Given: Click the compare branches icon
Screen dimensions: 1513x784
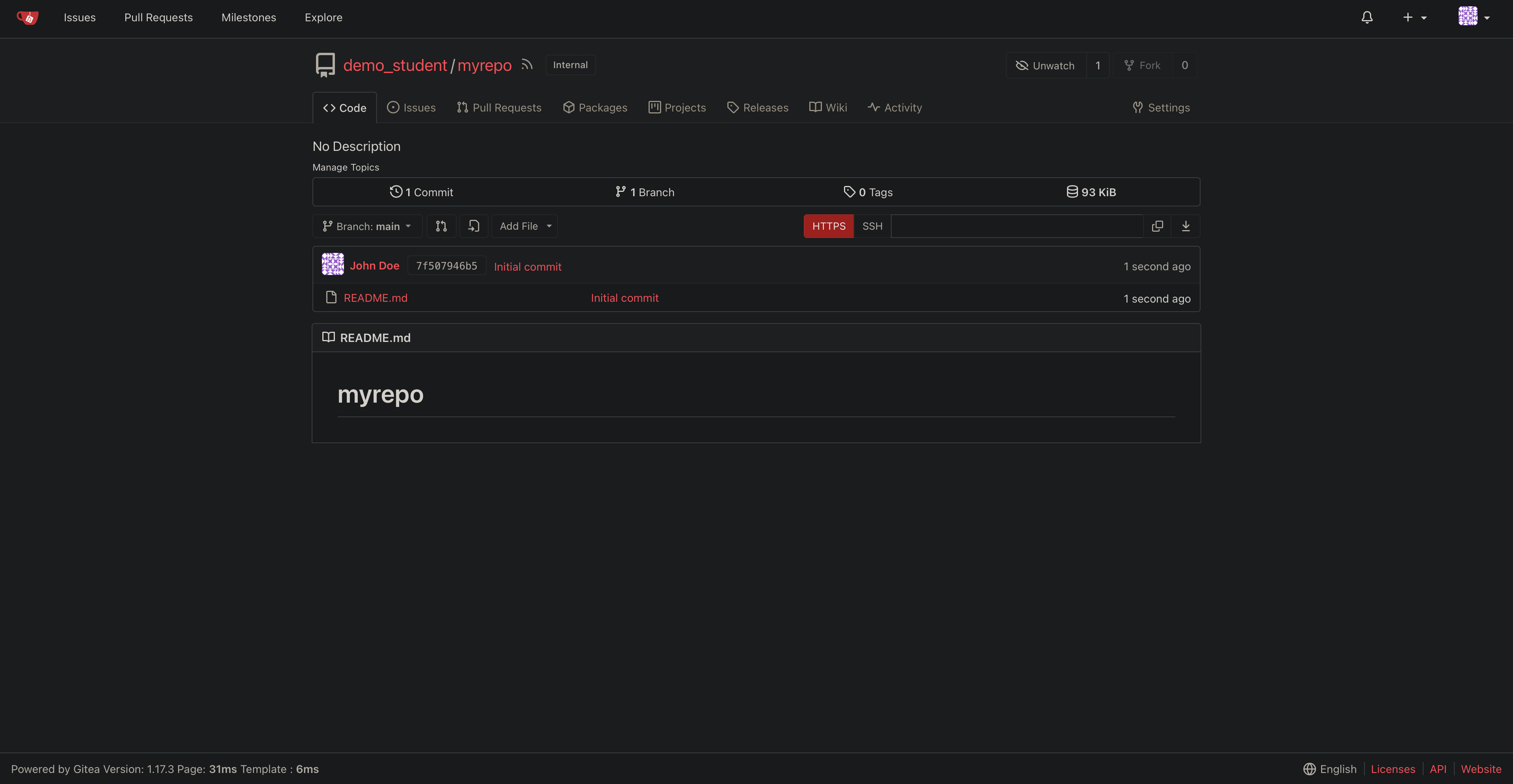Looking at the screenshot, I should (x=441, y=226).
